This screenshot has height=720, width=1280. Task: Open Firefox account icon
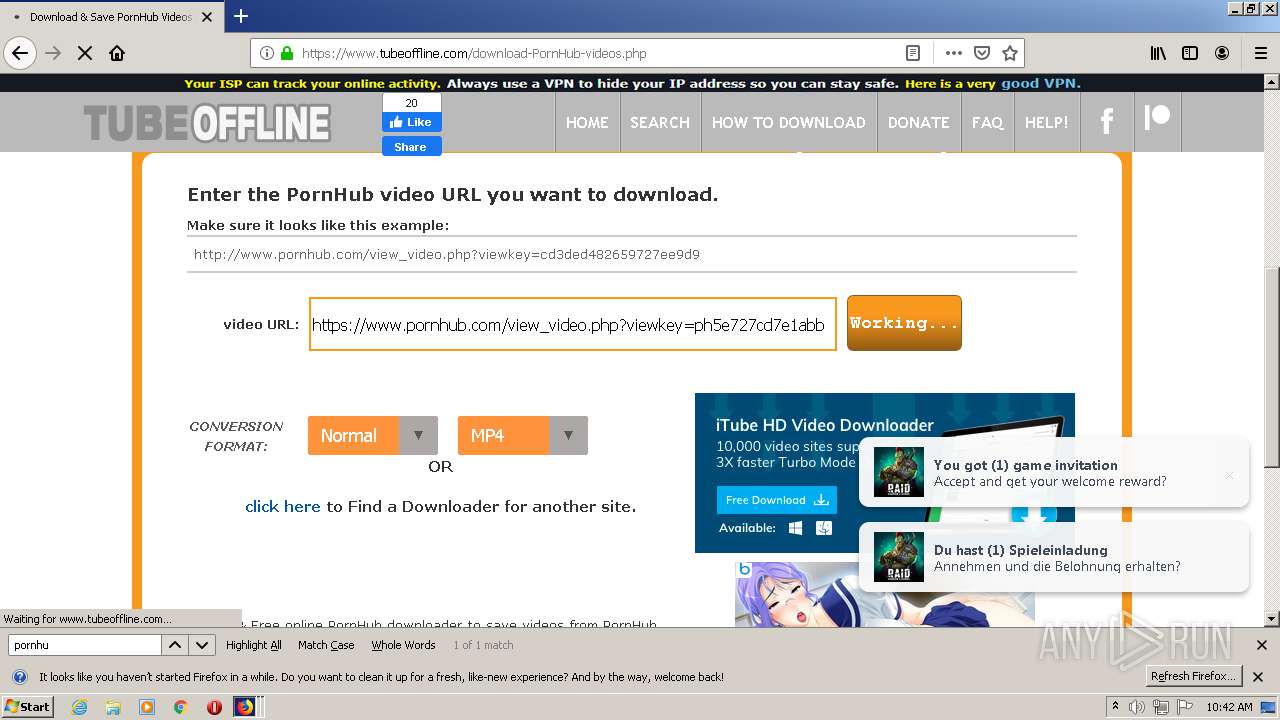(1222, 53)
